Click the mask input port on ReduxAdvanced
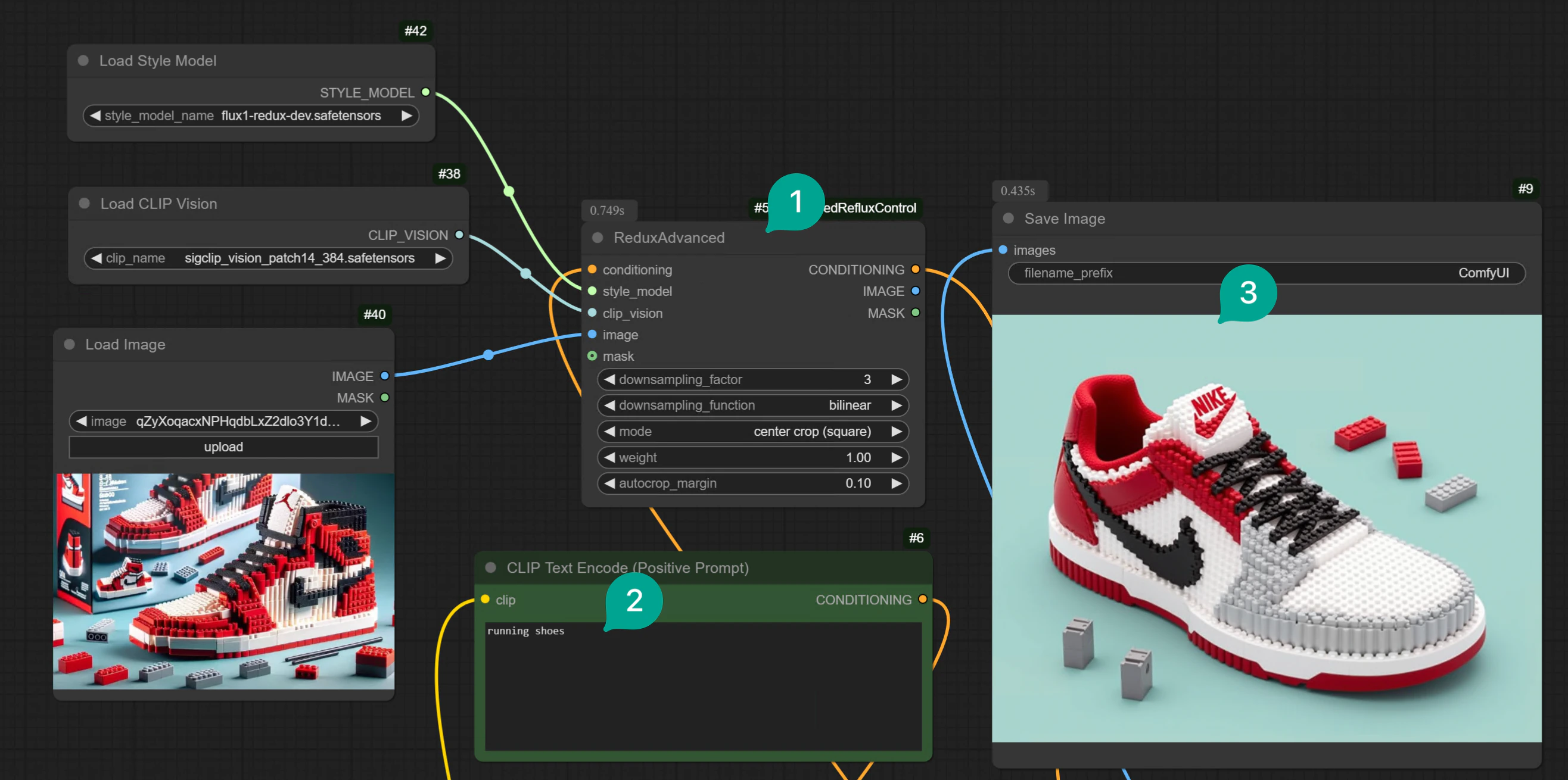This screenshot has width=1568, height=780. (x=591, y=357)
